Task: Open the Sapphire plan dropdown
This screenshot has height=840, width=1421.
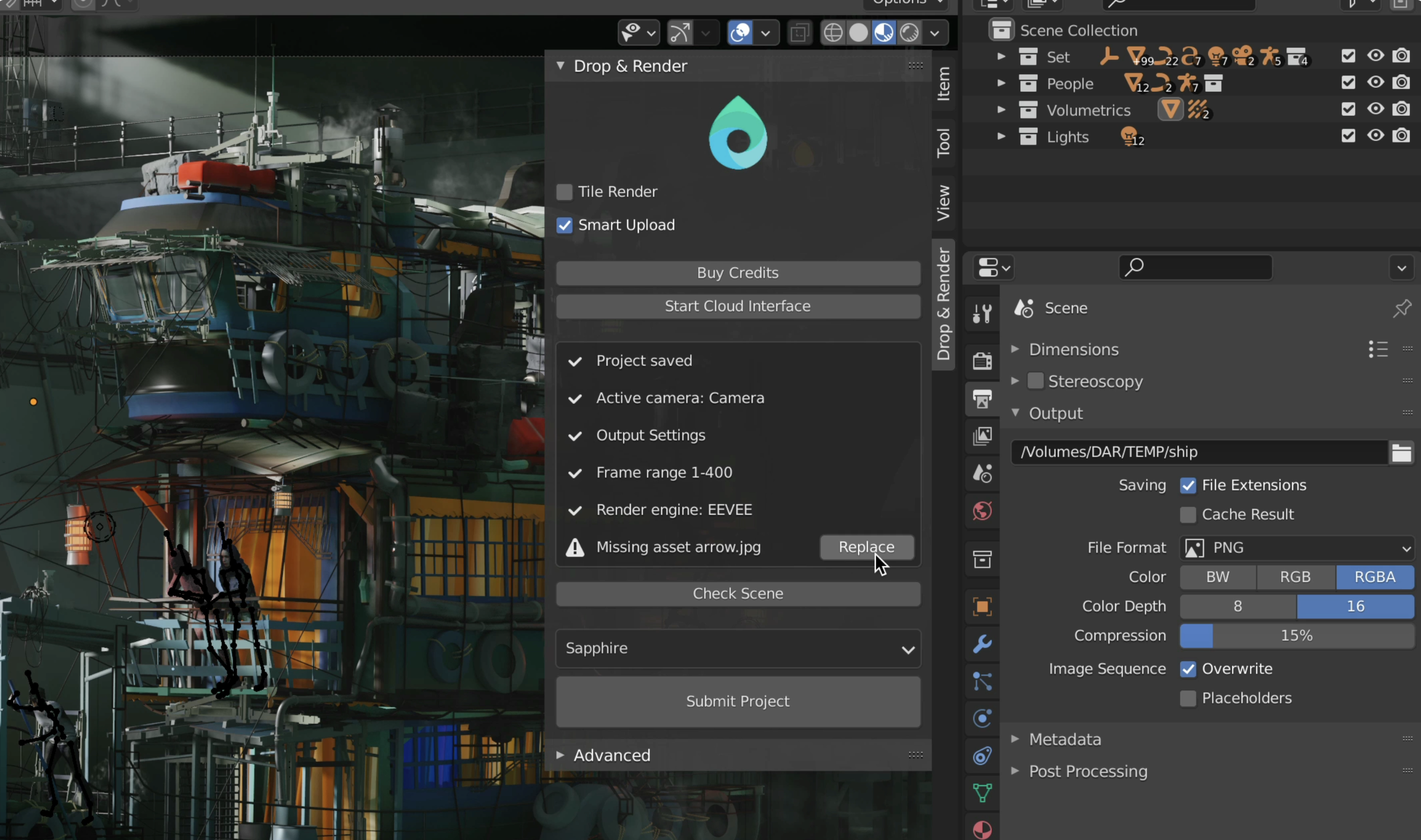Action: 738,648
